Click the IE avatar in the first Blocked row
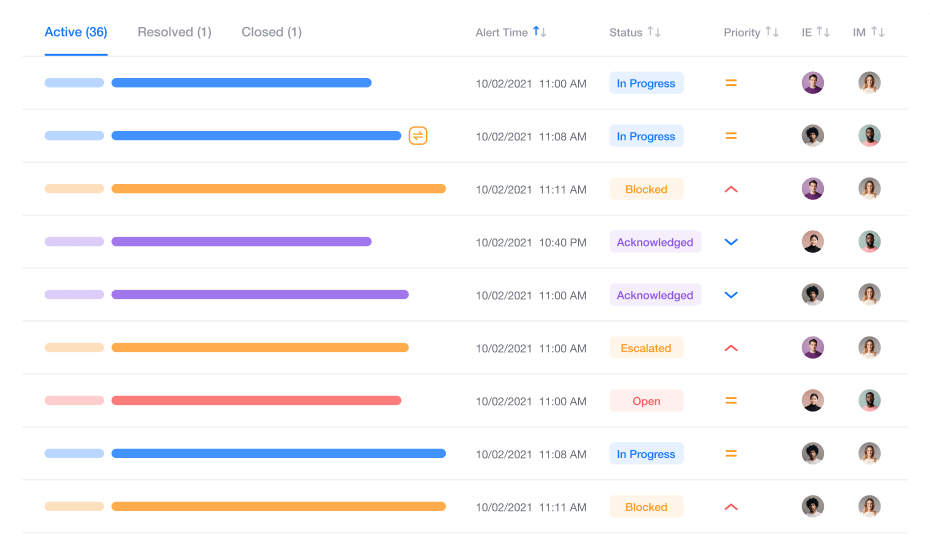 813,189
